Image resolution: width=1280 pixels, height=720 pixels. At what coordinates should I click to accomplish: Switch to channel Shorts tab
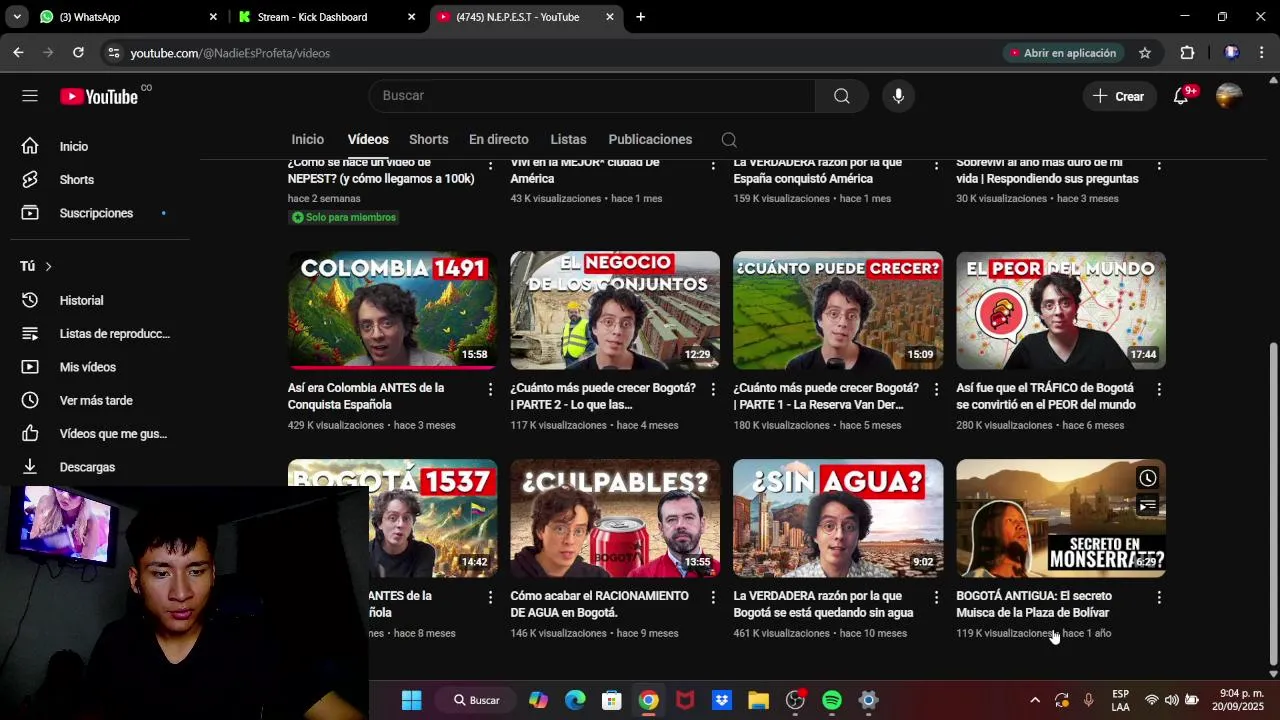click(x=428, y=140)
